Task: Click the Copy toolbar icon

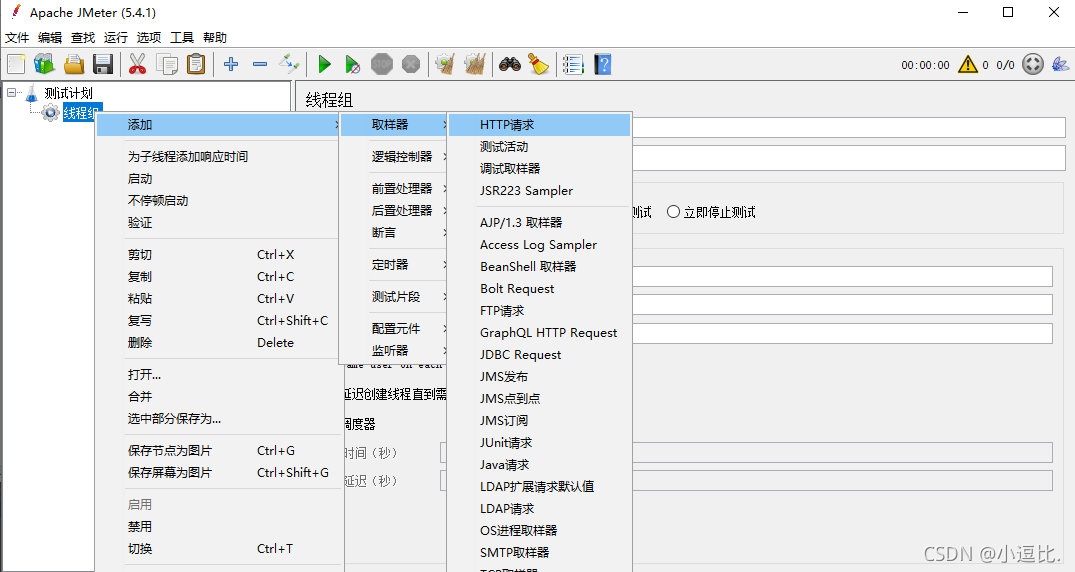Action: tap(167, 64)
